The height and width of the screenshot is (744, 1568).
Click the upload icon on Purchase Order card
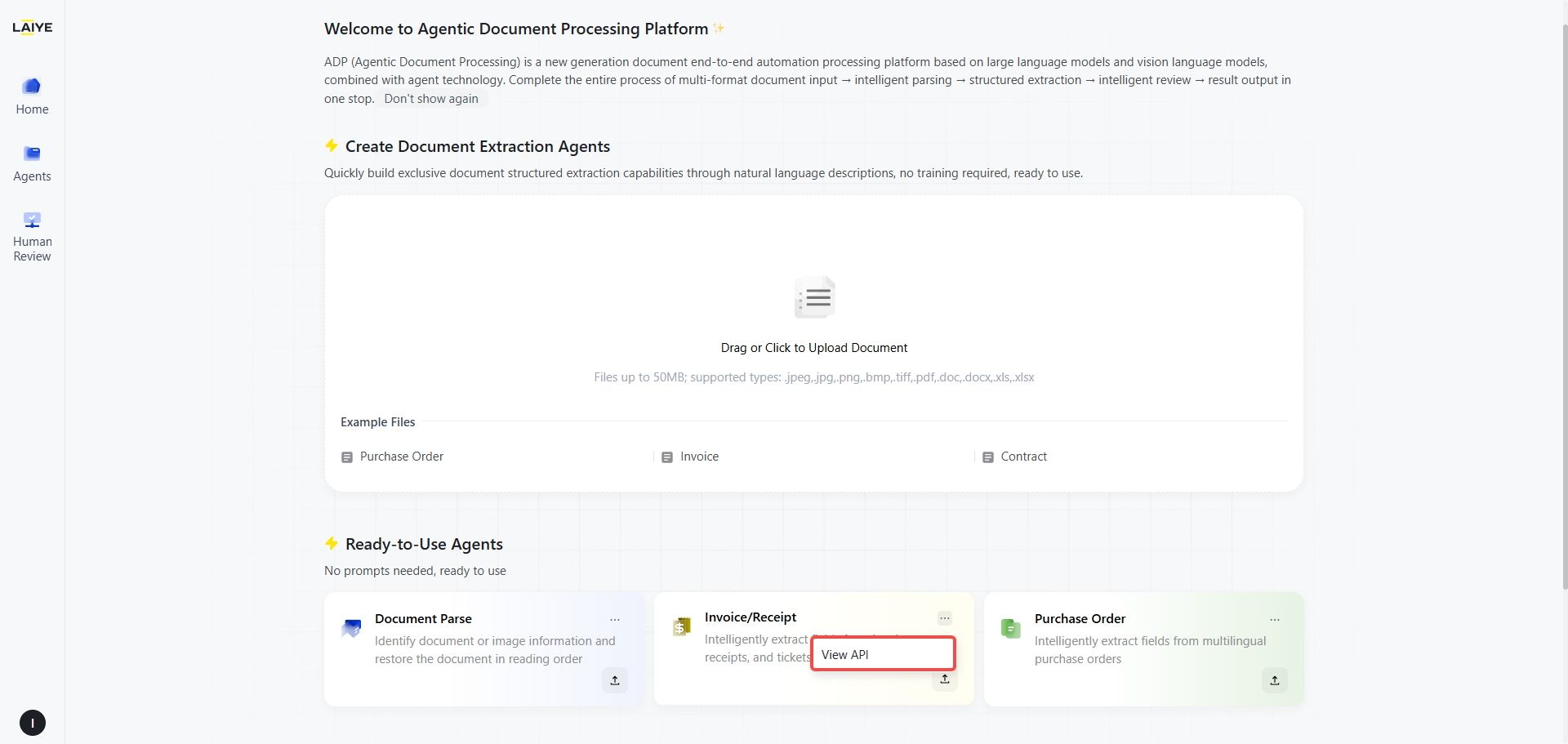[x=1274, y=680]
